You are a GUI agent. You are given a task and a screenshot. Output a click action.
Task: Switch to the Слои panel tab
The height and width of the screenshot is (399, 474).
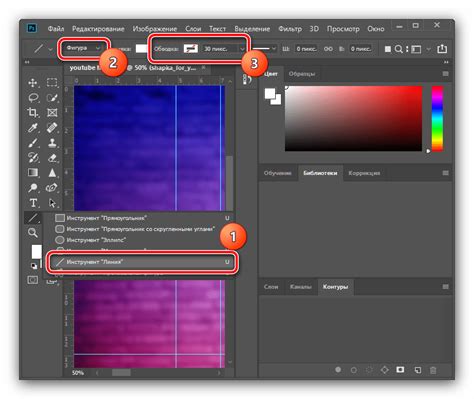click(271, 287)
